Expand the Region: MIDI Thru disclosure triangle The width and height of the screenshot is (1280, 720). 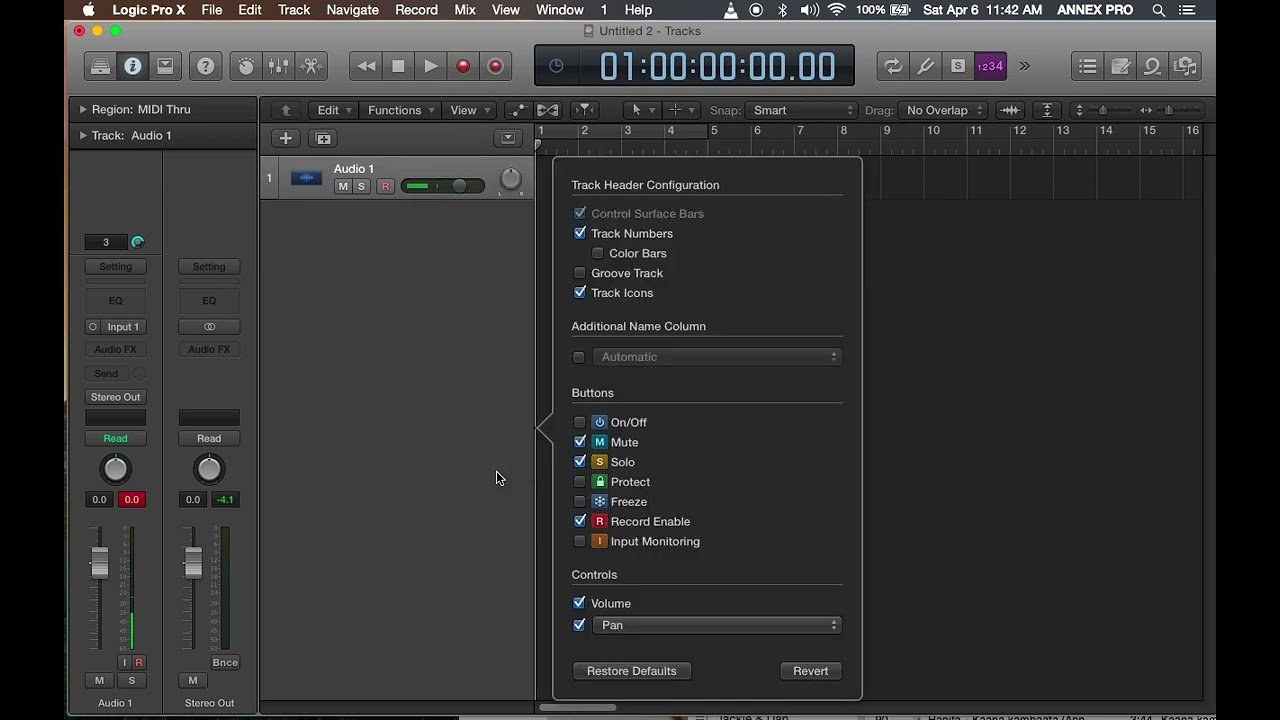[82, 109]
